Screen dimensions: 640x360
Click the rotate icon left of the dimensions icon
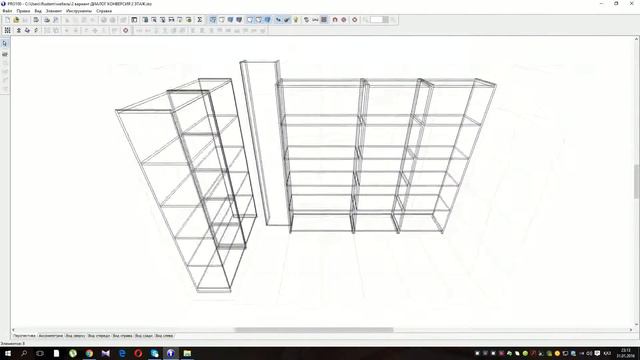click(x=306, y=20)
